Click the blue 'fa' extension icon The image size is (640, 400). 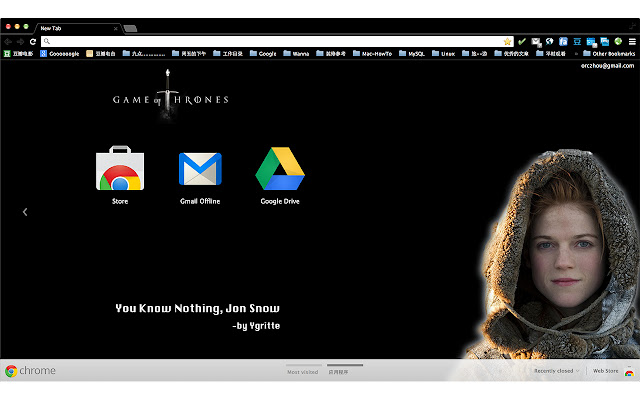pyautogui.click(x=563, y=42)
